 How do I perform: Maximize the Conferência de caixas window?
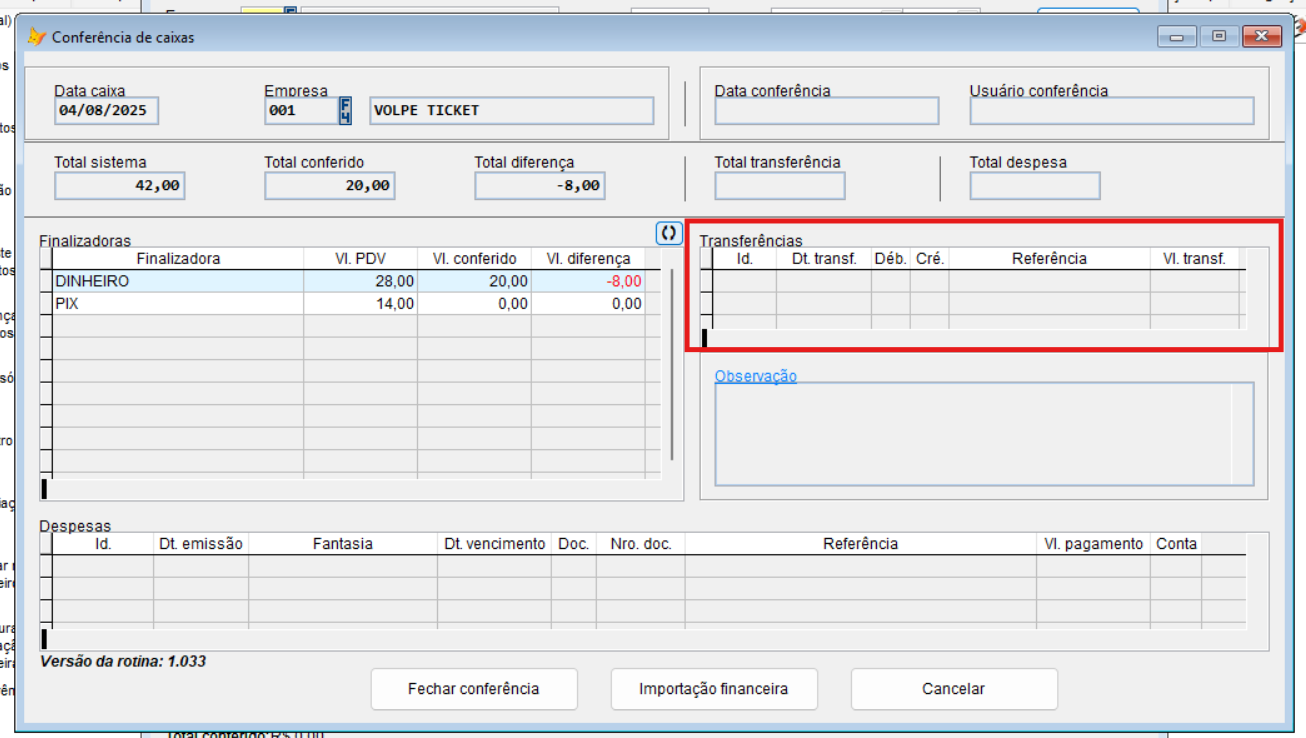[1219, 37]
